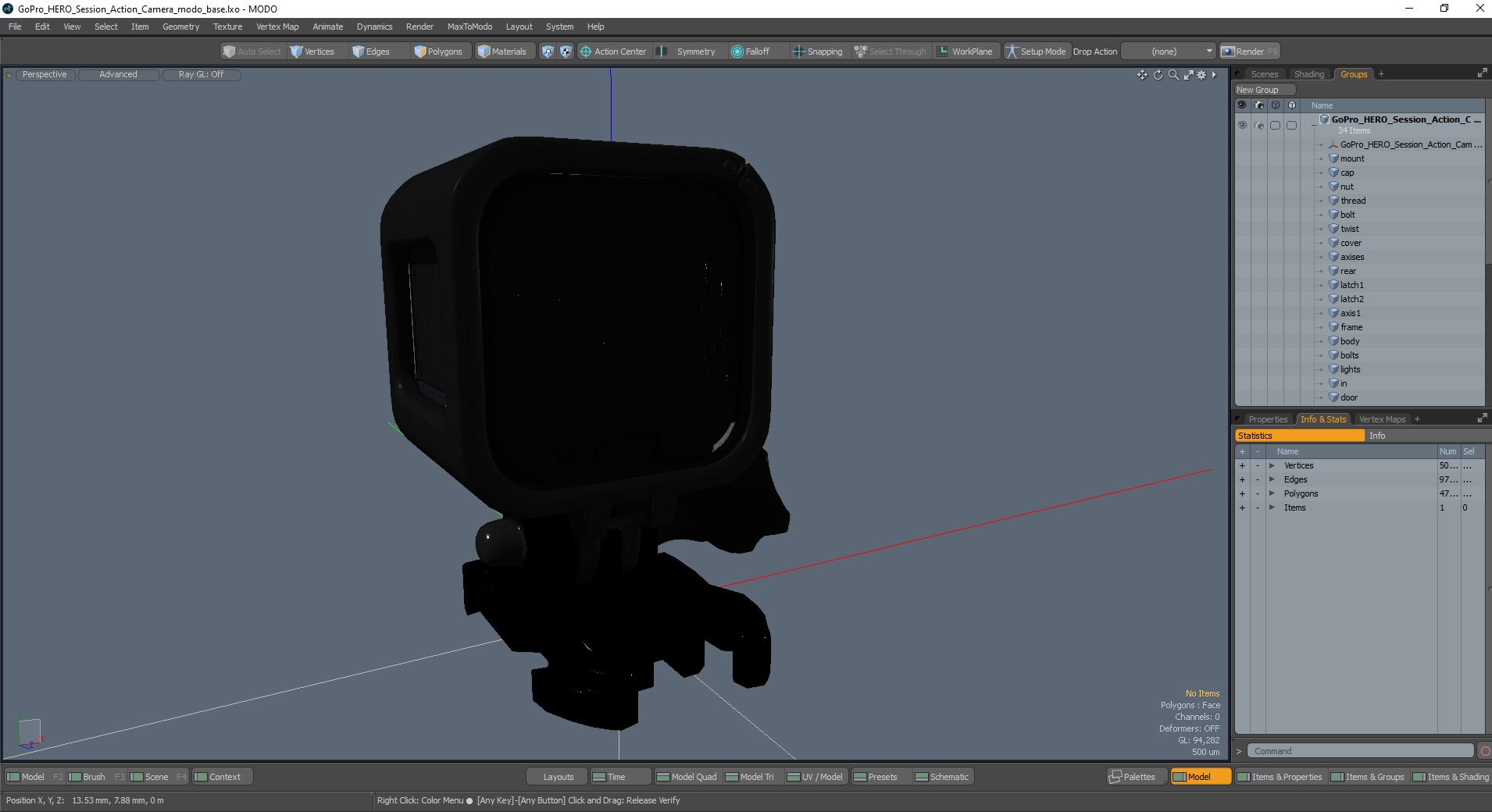Maximize the Groups panel
Image resolution: width=1492 pixels, height=812 pixels.
click(x=1482, y=73)
